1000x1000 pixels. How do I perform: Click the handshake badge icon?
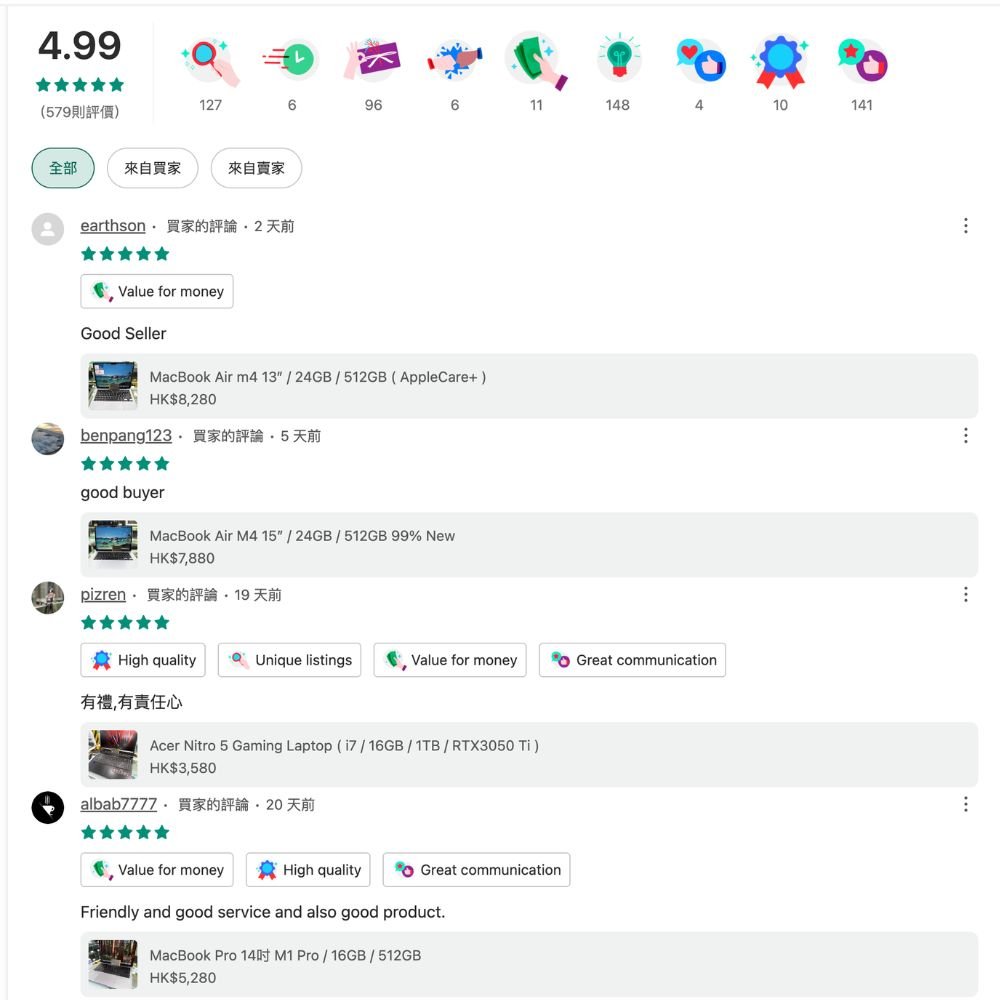[x=455, y=62]
